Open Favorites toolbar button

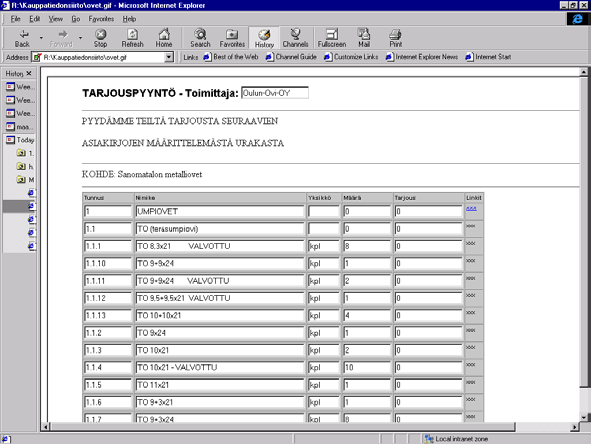click(x=232, y=38)
